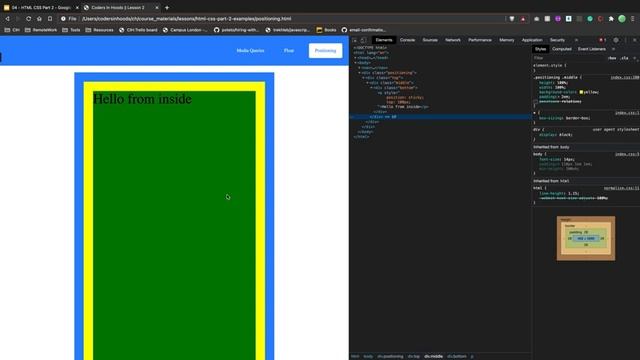Screen dimensions: 640x360
Task: Open DevTools kebab menu icon
Action: coord(625,40)
